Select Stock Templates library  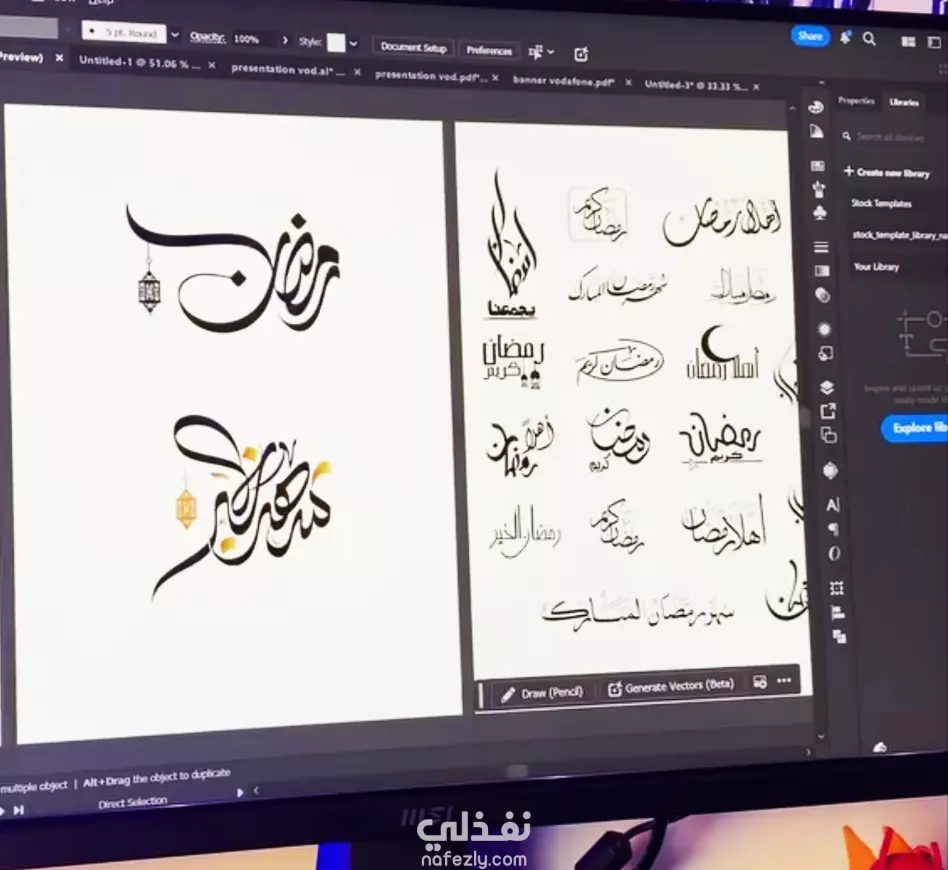click(881, 204)
